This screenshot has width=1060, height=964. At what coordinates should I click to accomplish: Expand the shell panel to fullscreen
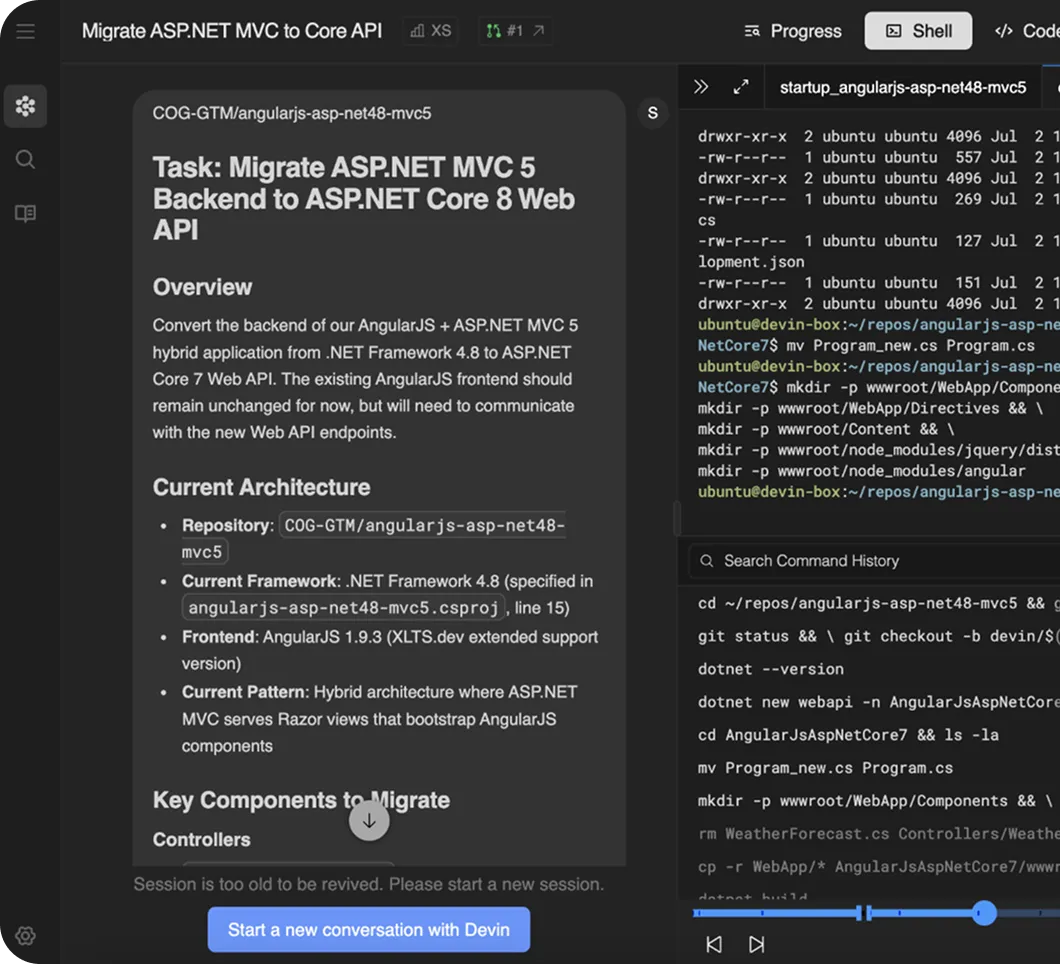[741, 87]
